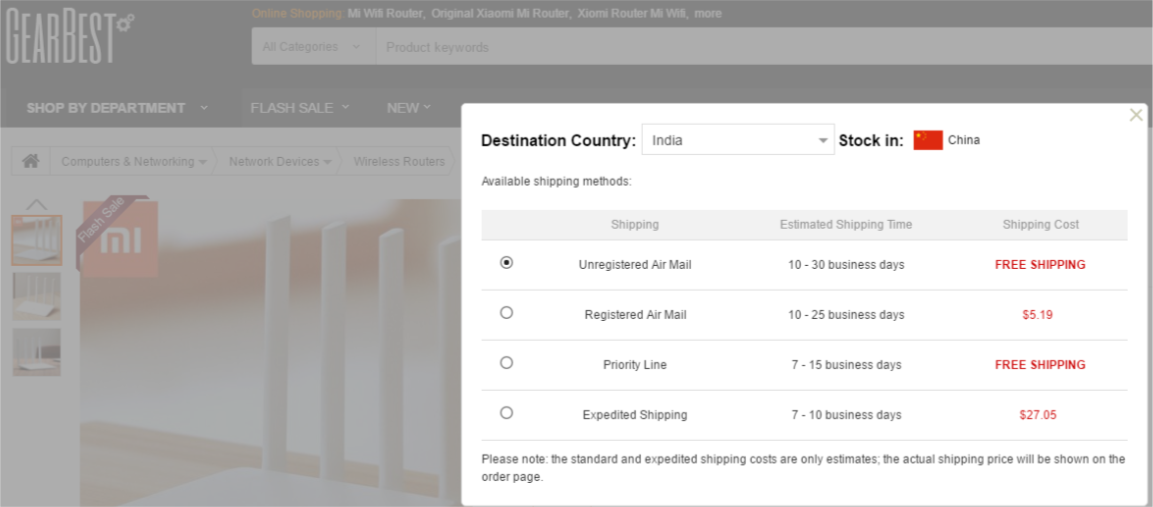Screen dimensions: 1153x507
Task: Open the New menu
Action: 408,108
